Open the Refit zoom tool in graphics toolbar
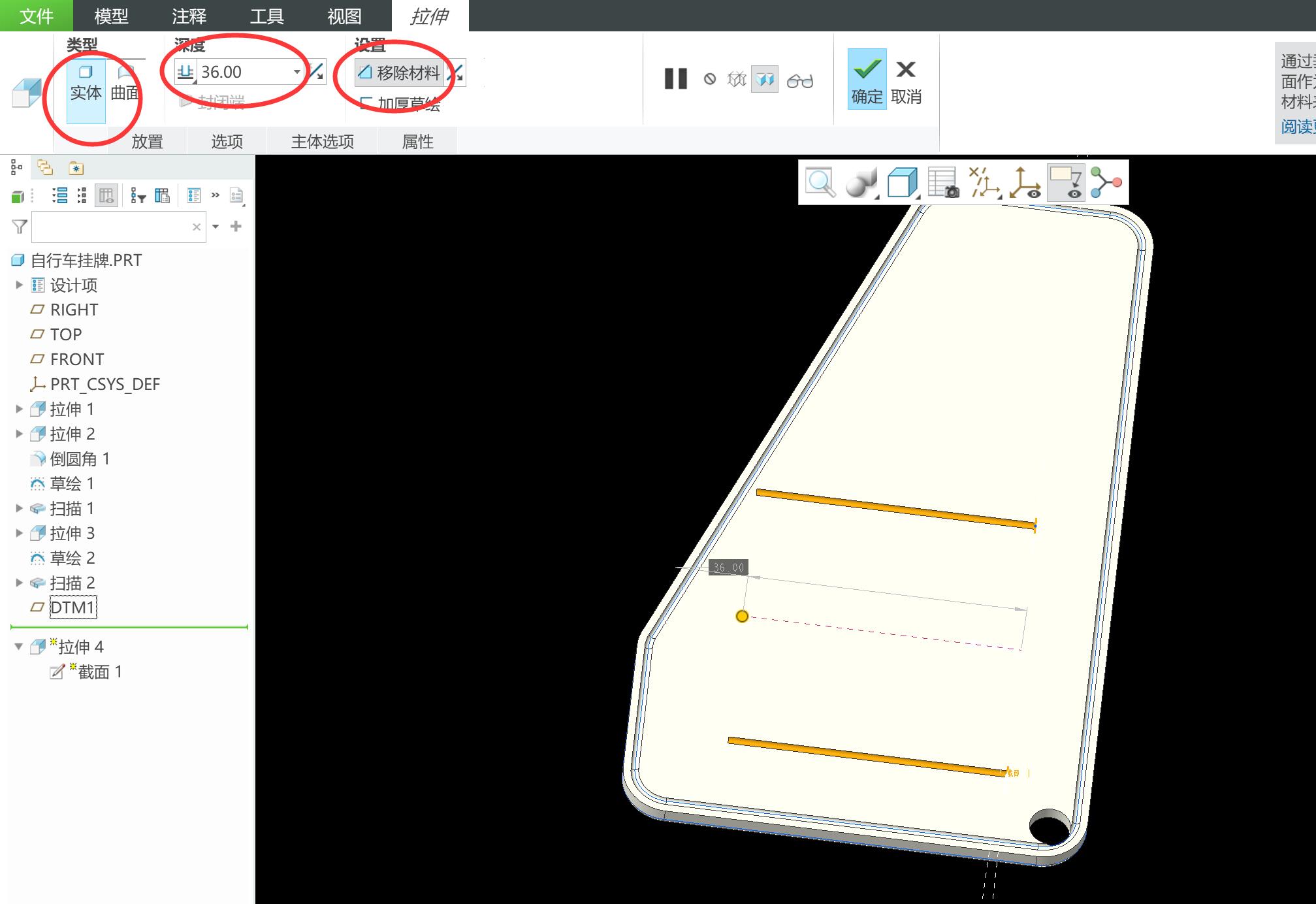The width and height of the screenshot is (1316, 904). point(820,182)
